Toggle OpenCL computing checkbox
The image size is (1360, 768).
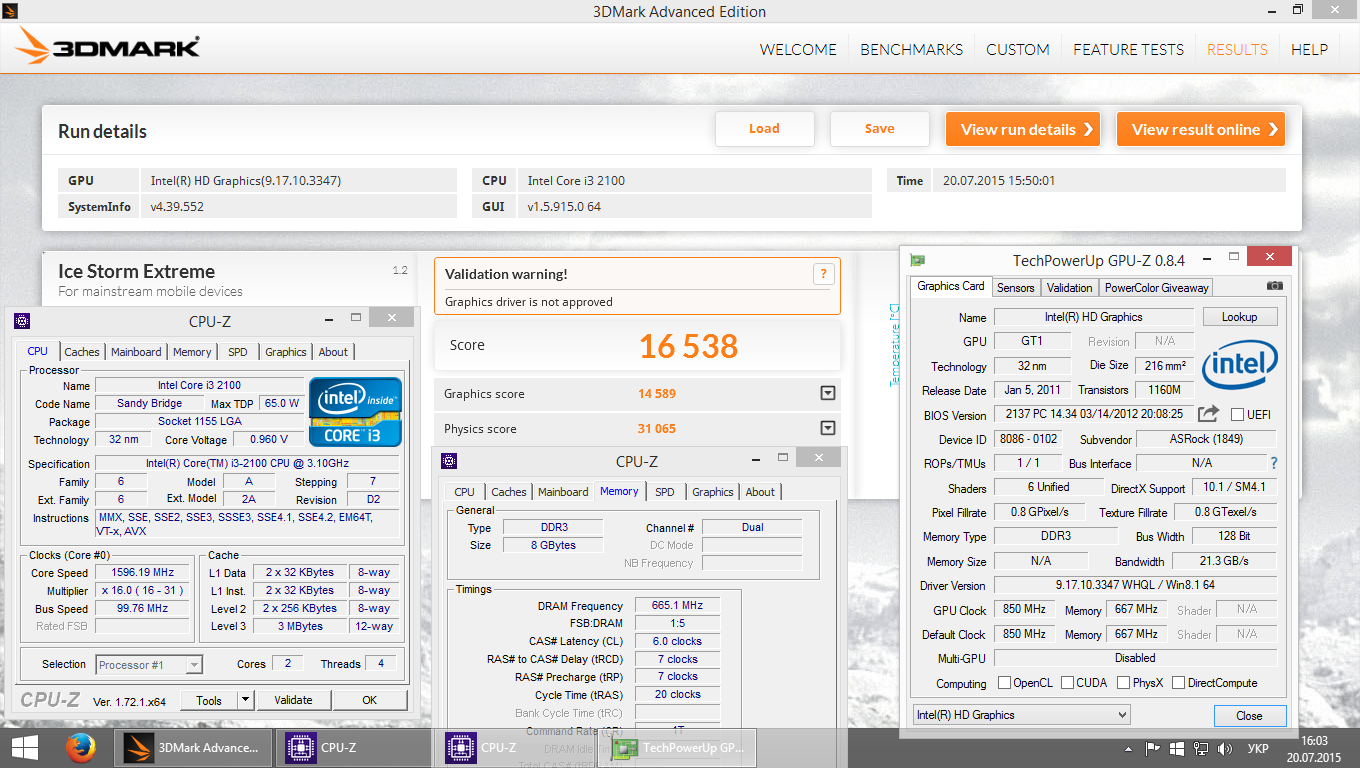point(1005,683)
